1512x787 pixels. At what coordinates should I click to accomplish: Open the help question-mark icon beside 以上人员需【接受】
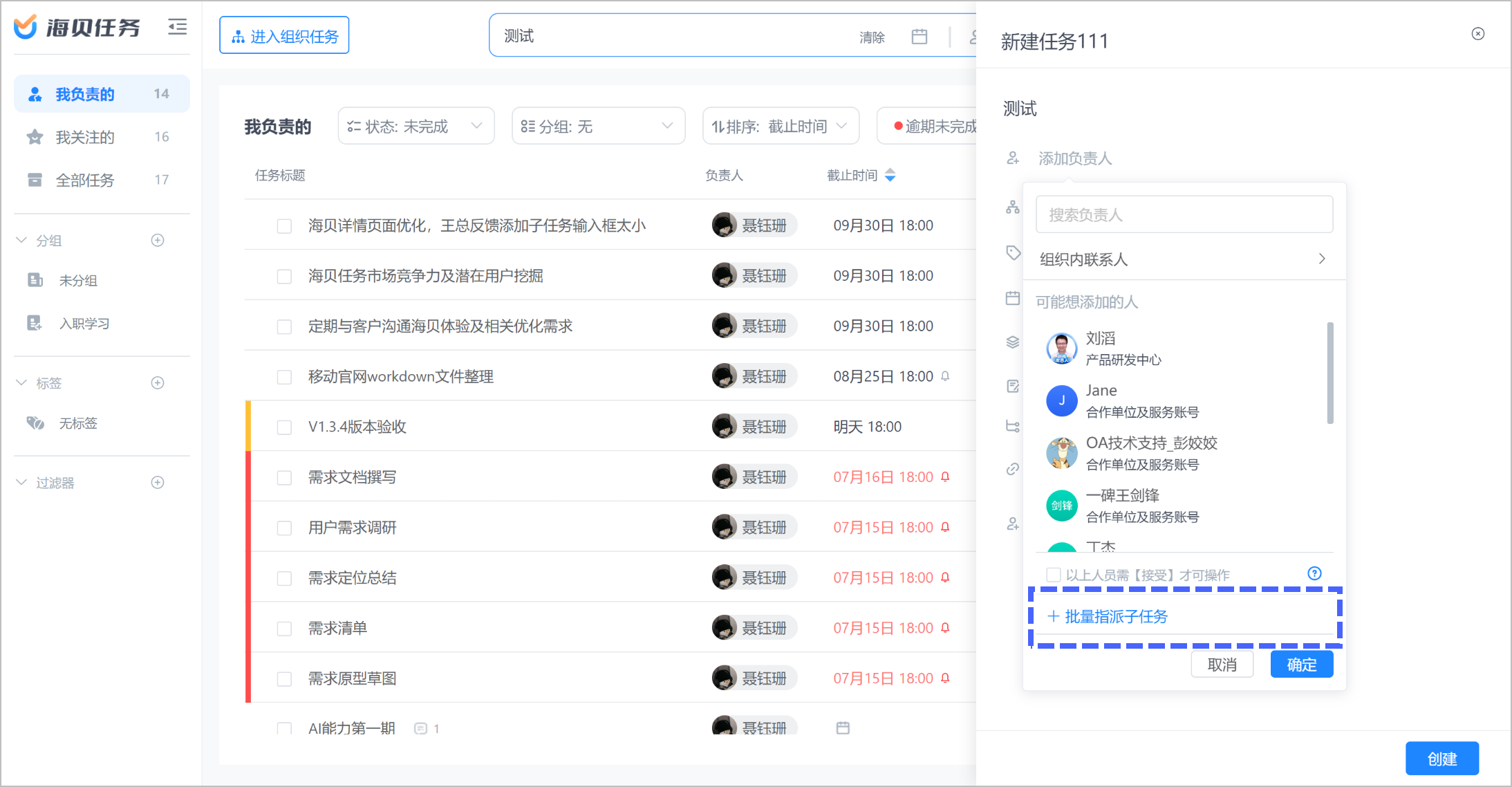tap(1314, 573)
